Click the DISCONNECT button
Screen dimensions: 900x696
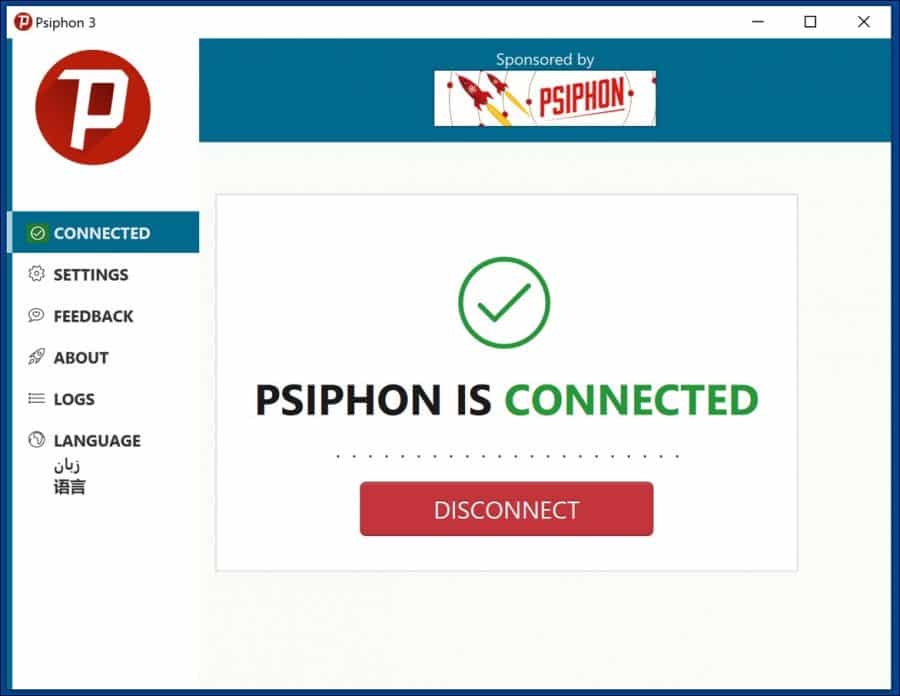click(506, 509)
